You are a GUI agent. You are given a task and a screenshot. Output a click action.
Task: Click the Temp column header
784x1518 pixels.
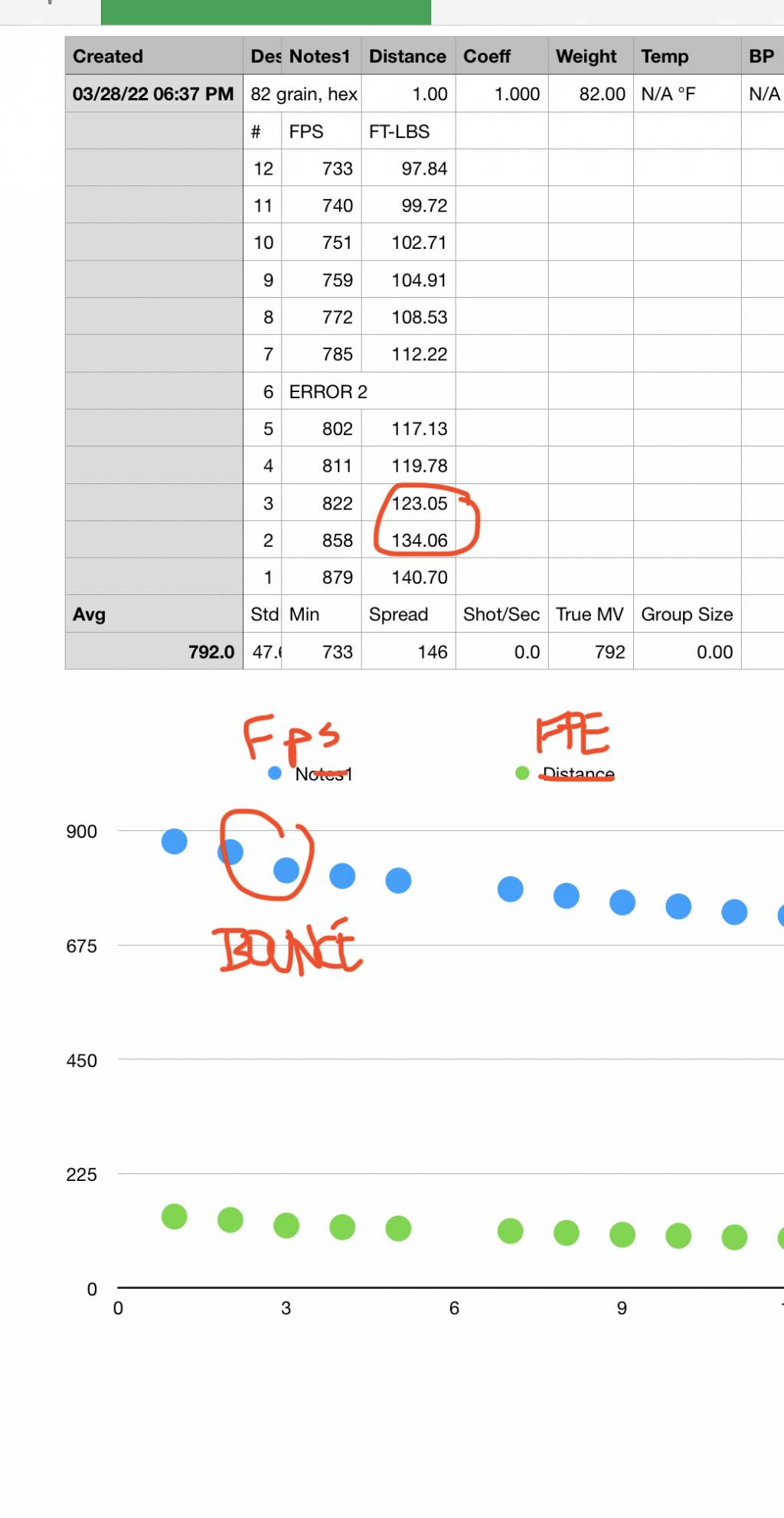coord(687,56)
